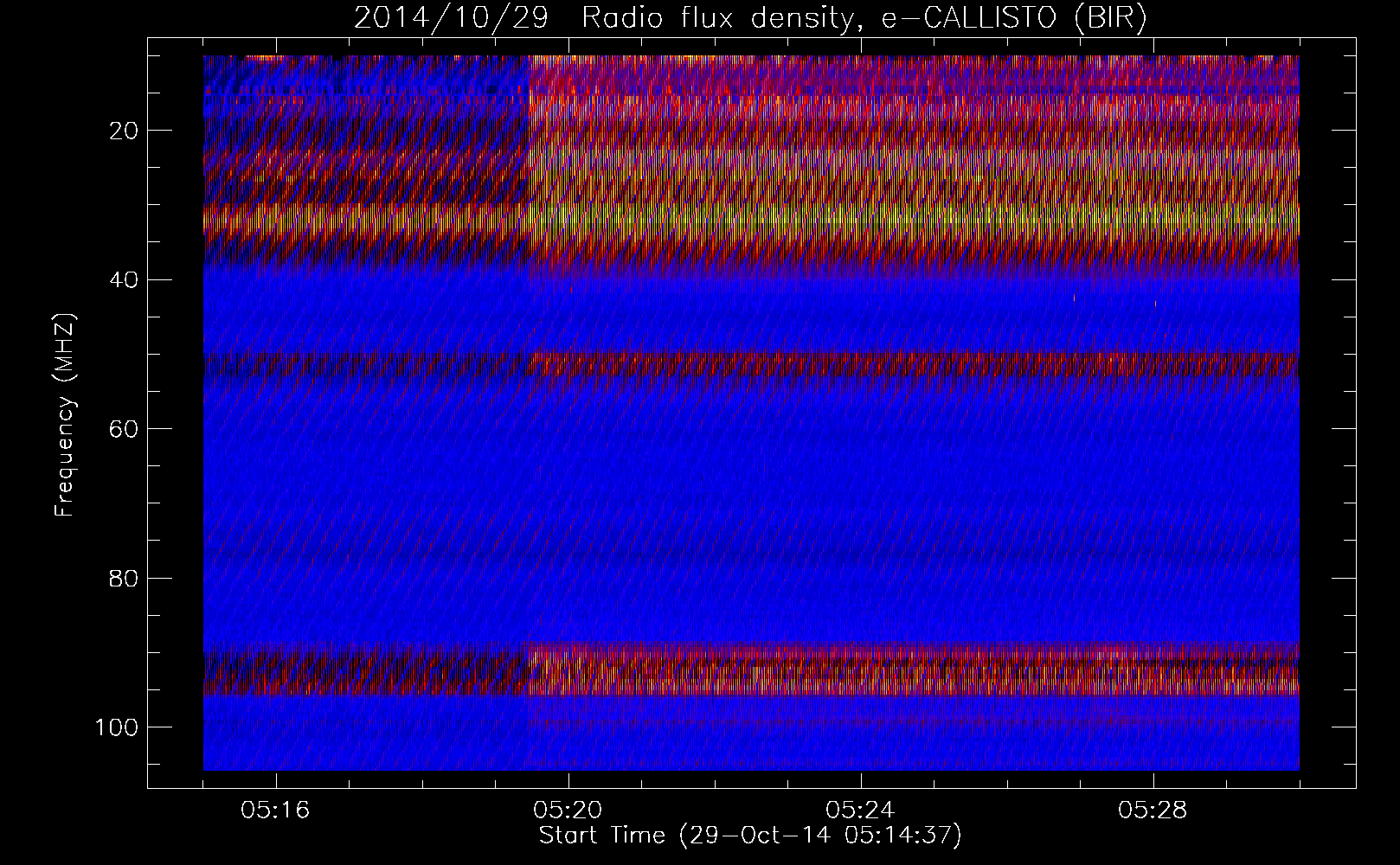The width and height of the screenshot is (1400, 865).
Task: Click the 100 MHz frequency tick label
Action: [x=119, y=727]
